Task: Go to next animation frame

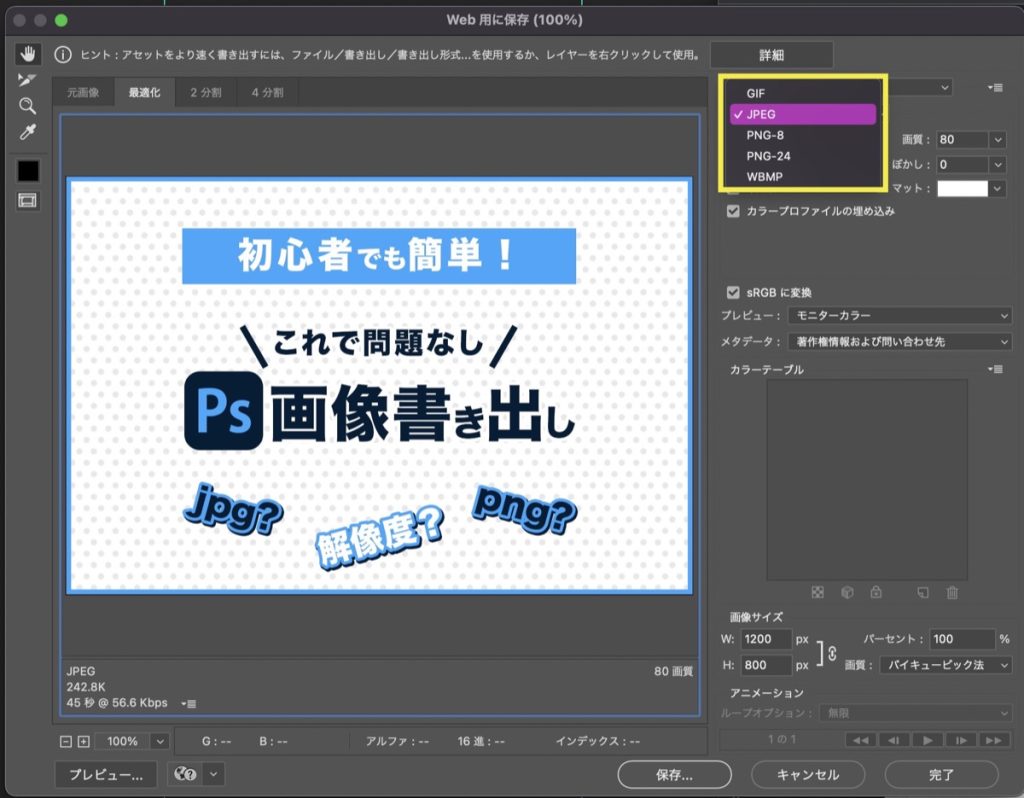Action: (x=961, y=740)
